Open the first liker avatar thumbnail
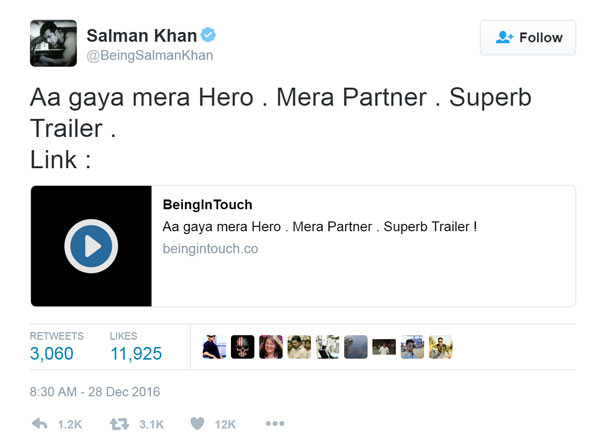Viewport: 600px width, 438px height. (215, 347)
